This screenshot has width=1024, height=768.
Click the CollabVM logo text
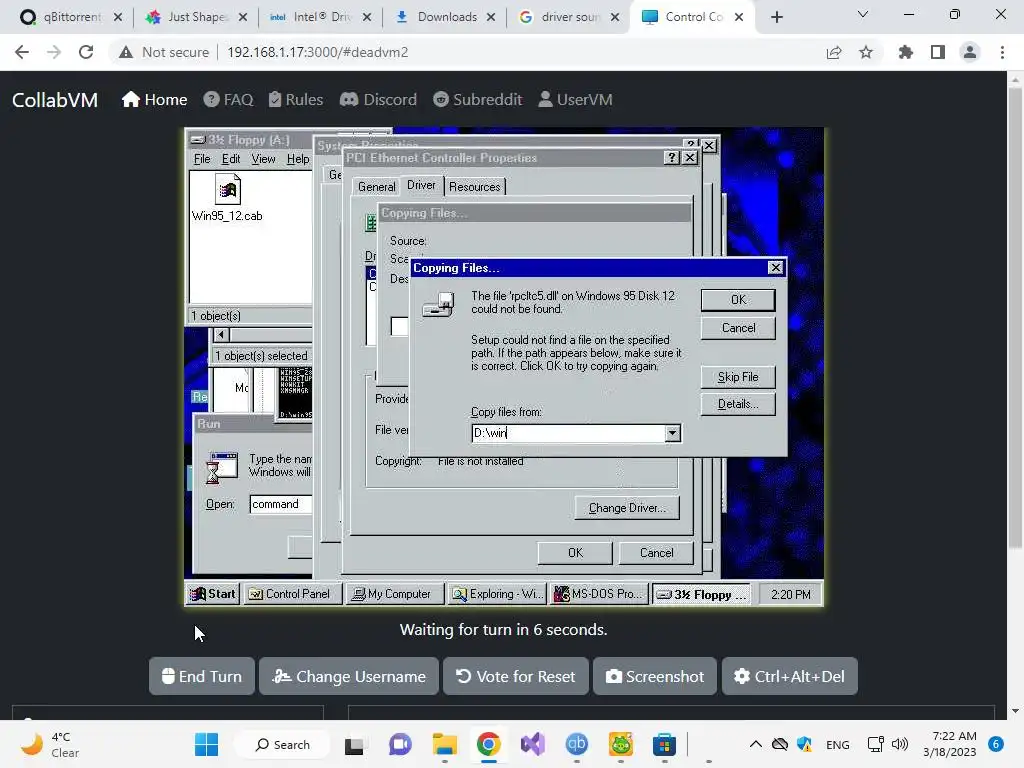click(55, 100)
